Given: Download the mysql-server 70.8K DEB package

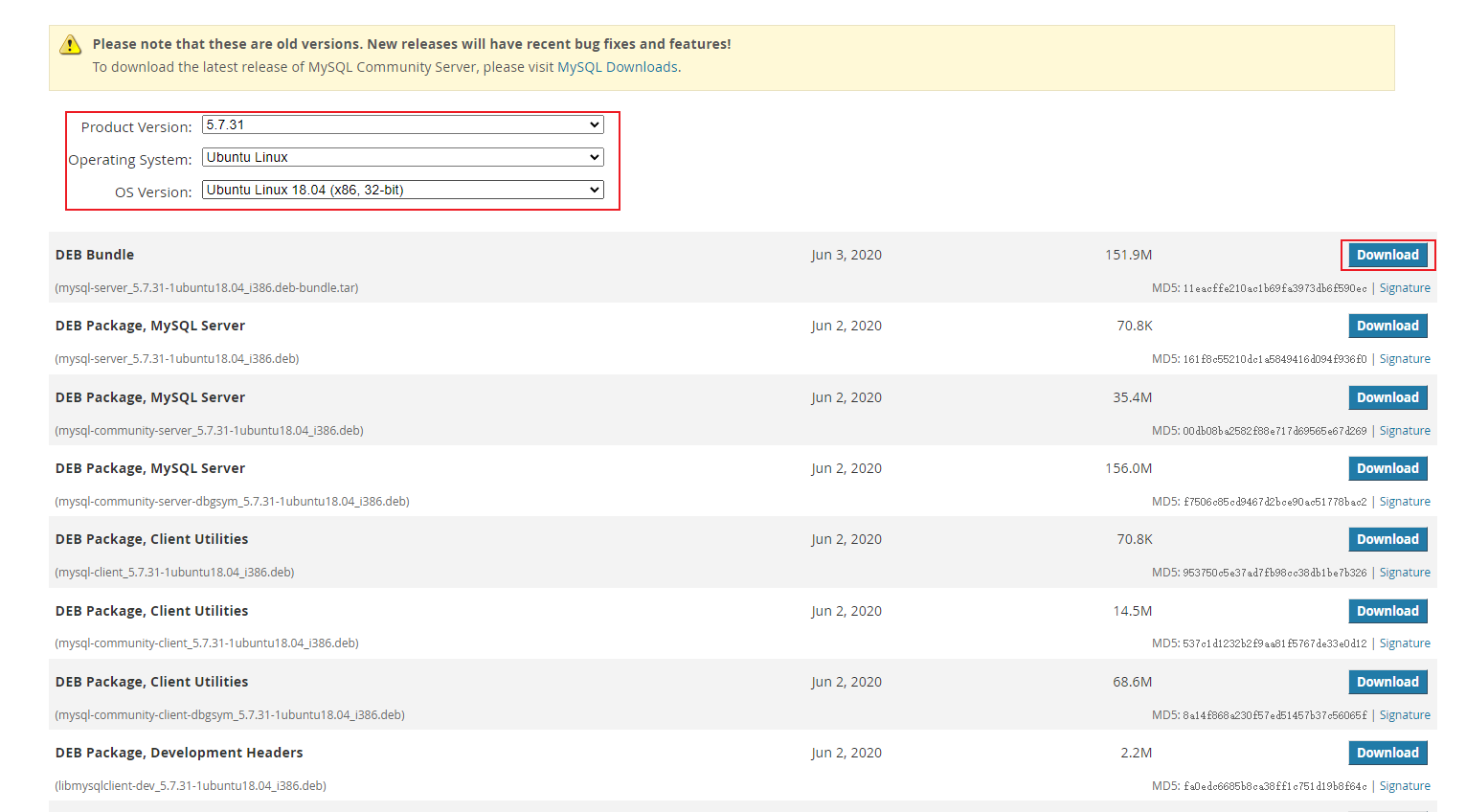Looking at the screenshot, I should click(x=1387, y=326).
